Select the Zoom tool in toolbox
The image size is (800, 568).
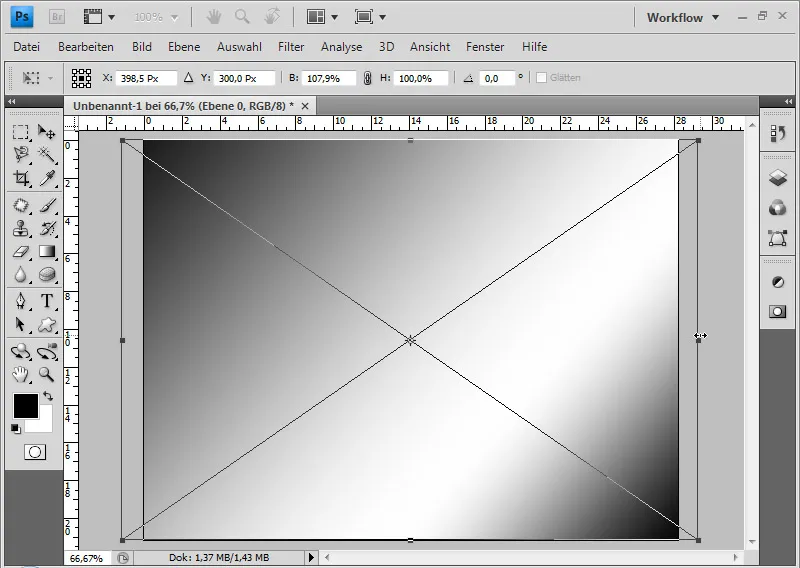(x=47, y=375)
